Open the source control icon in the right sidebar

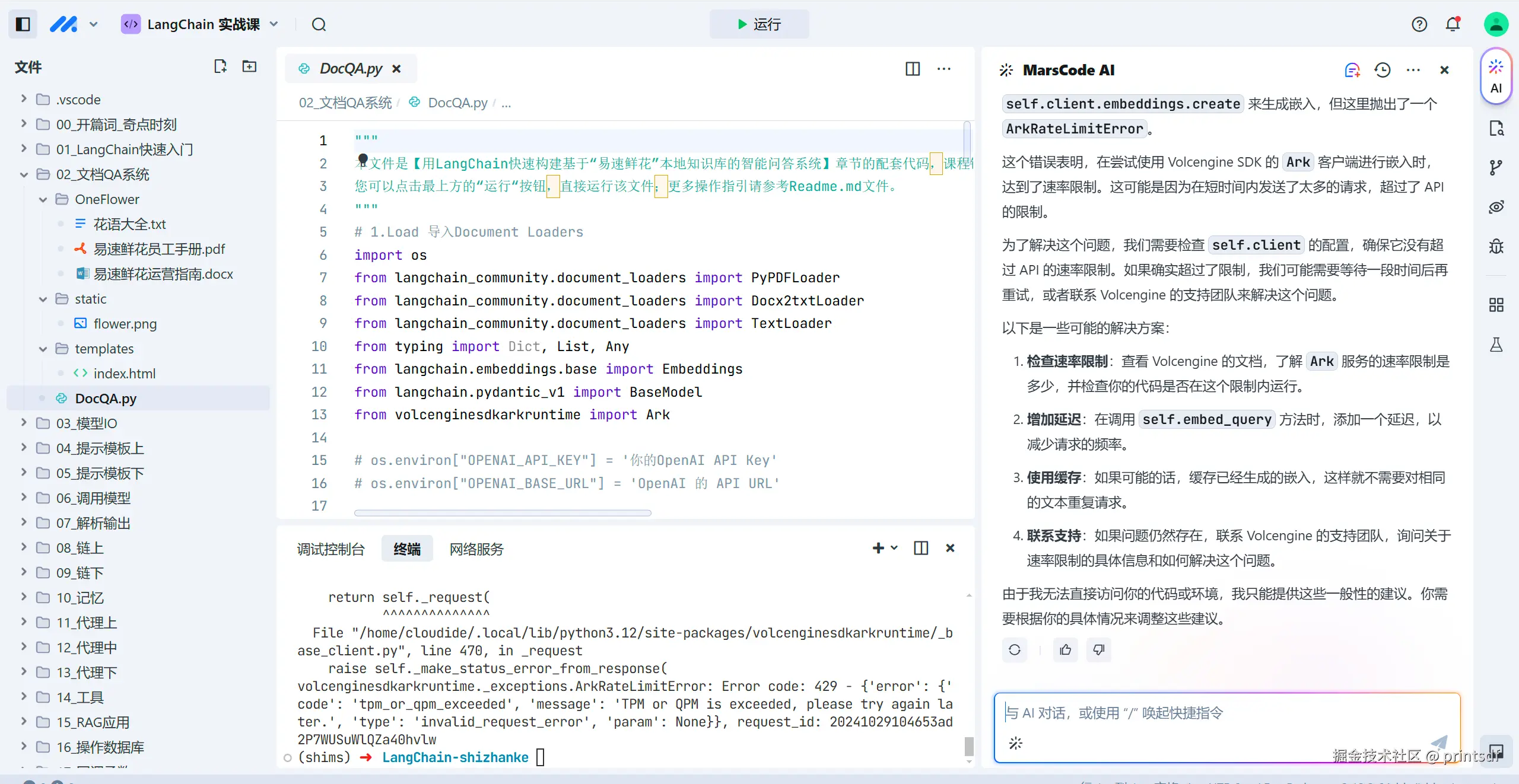[x=1496, y=167]
